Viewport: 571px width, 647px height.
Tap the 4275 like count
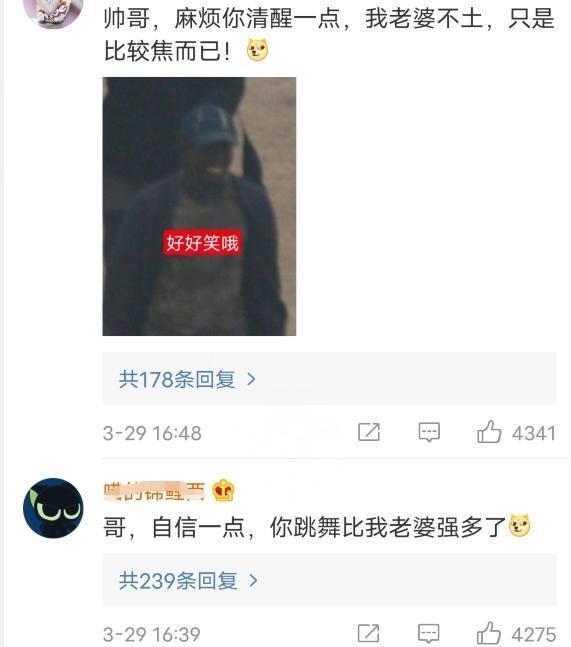pos(534,635)
